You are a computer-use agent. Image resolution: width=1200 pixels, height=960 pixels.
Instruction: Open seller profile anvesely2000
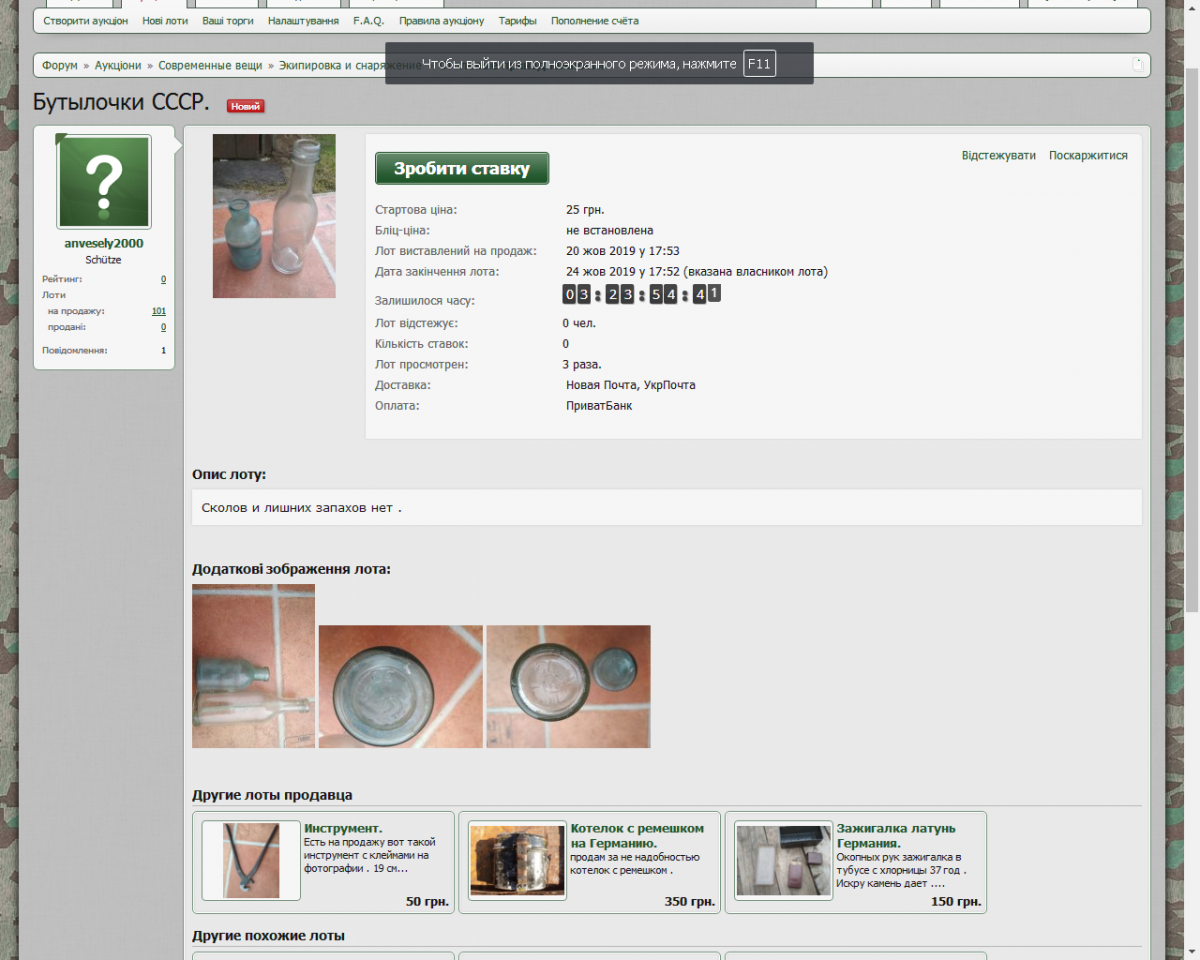click(104, 243)
